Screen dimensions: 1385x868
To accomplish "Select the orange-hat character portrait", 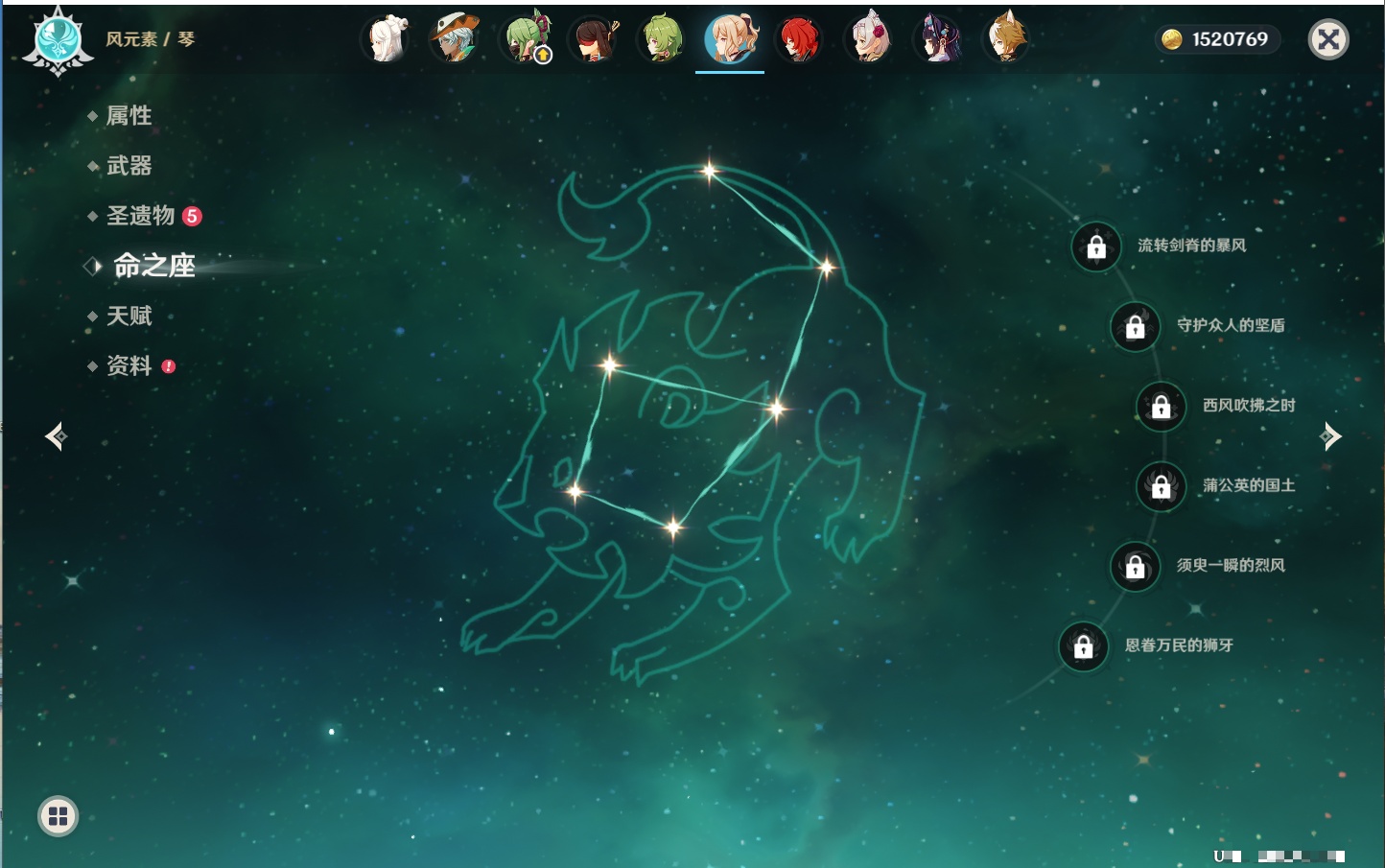I will (x=455, y=38).
